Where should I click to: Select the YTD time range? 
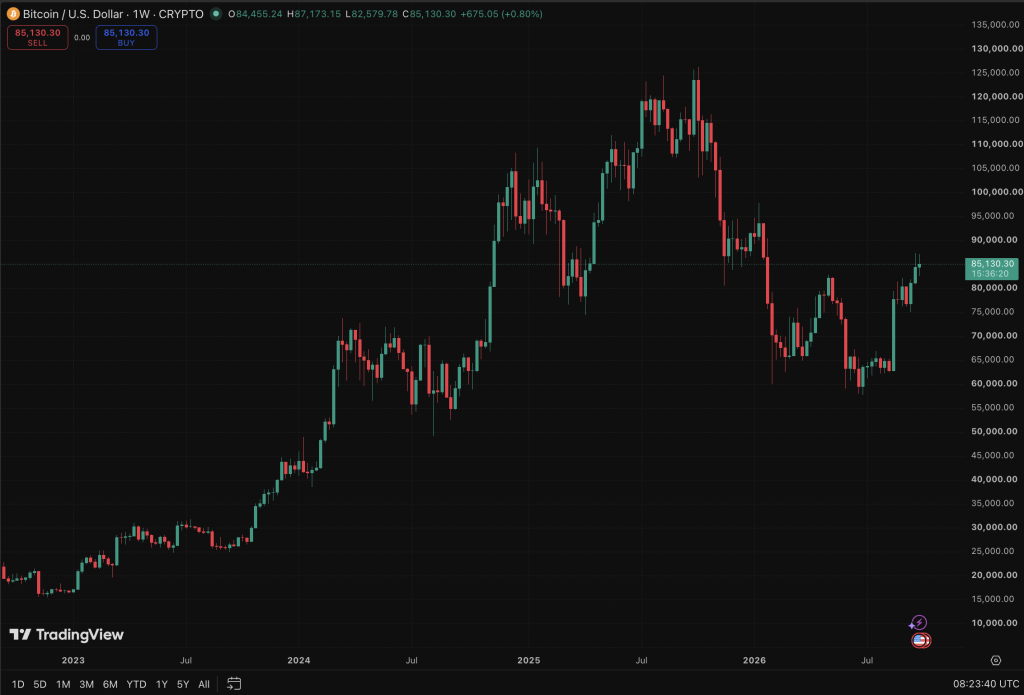click(x=136, y=684)
